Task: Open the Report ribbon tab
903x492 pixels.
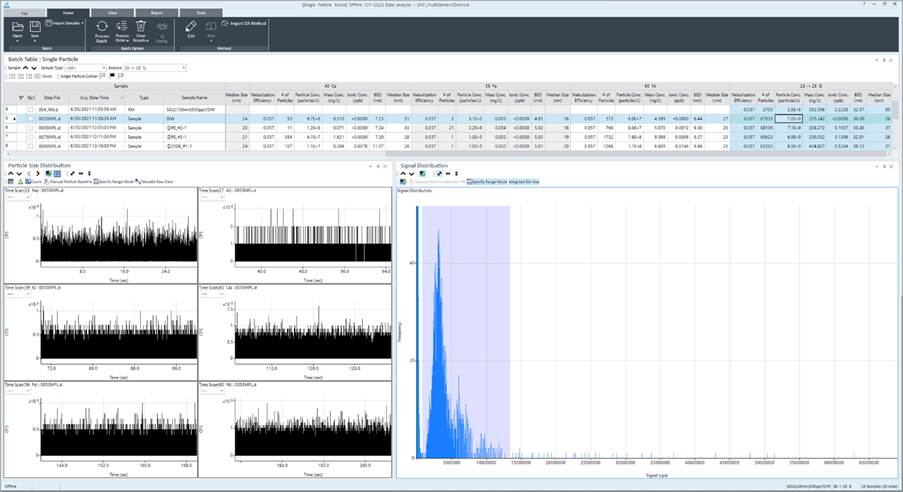Action: point(156,11)
